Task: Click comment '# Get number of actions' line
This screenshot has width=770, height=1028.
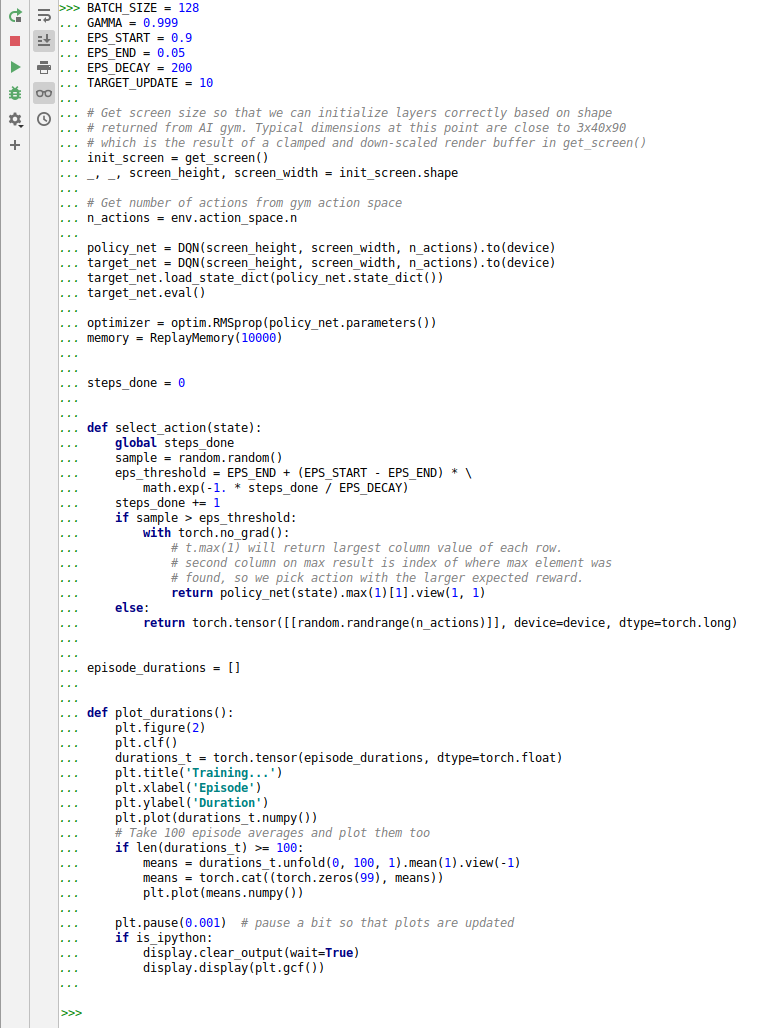Action: (244, 203)
